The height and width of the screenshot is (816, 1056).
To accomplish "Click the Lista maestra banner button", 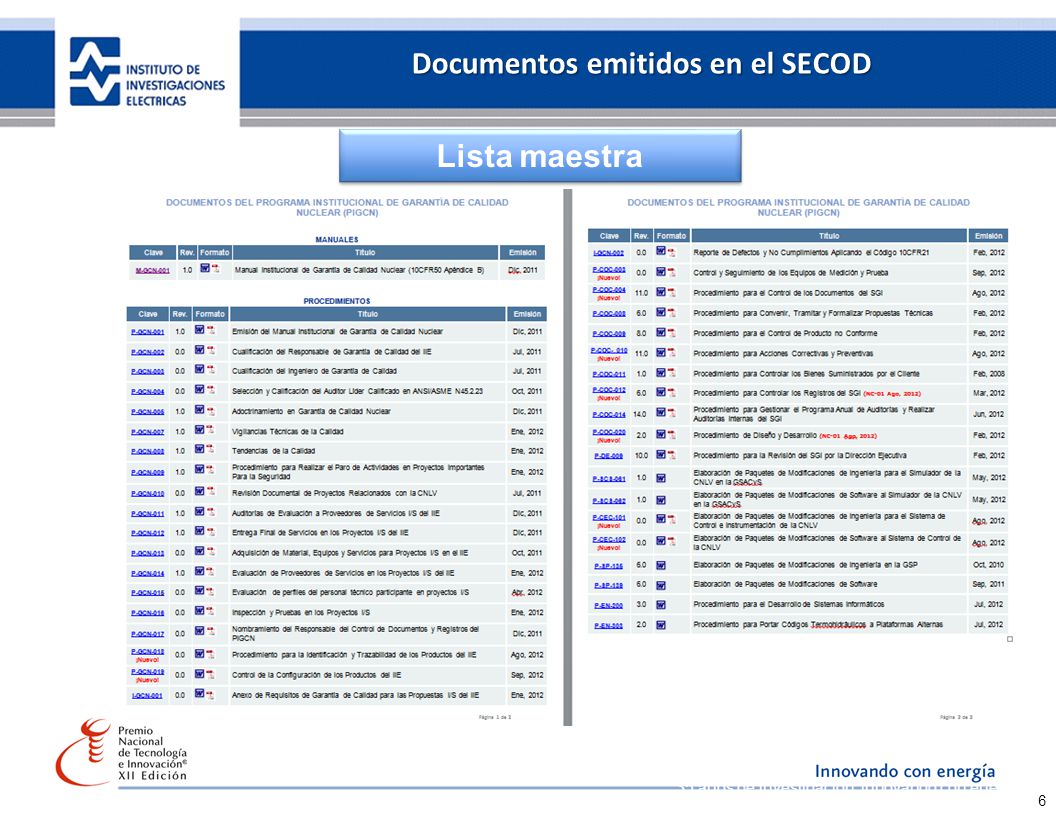I will click(539, 156).
